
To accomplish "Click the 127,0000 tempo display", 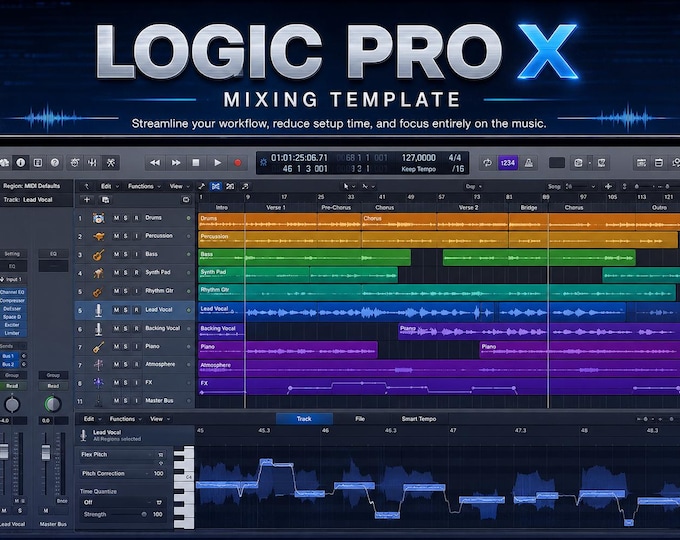I will (x=418, y=158).
